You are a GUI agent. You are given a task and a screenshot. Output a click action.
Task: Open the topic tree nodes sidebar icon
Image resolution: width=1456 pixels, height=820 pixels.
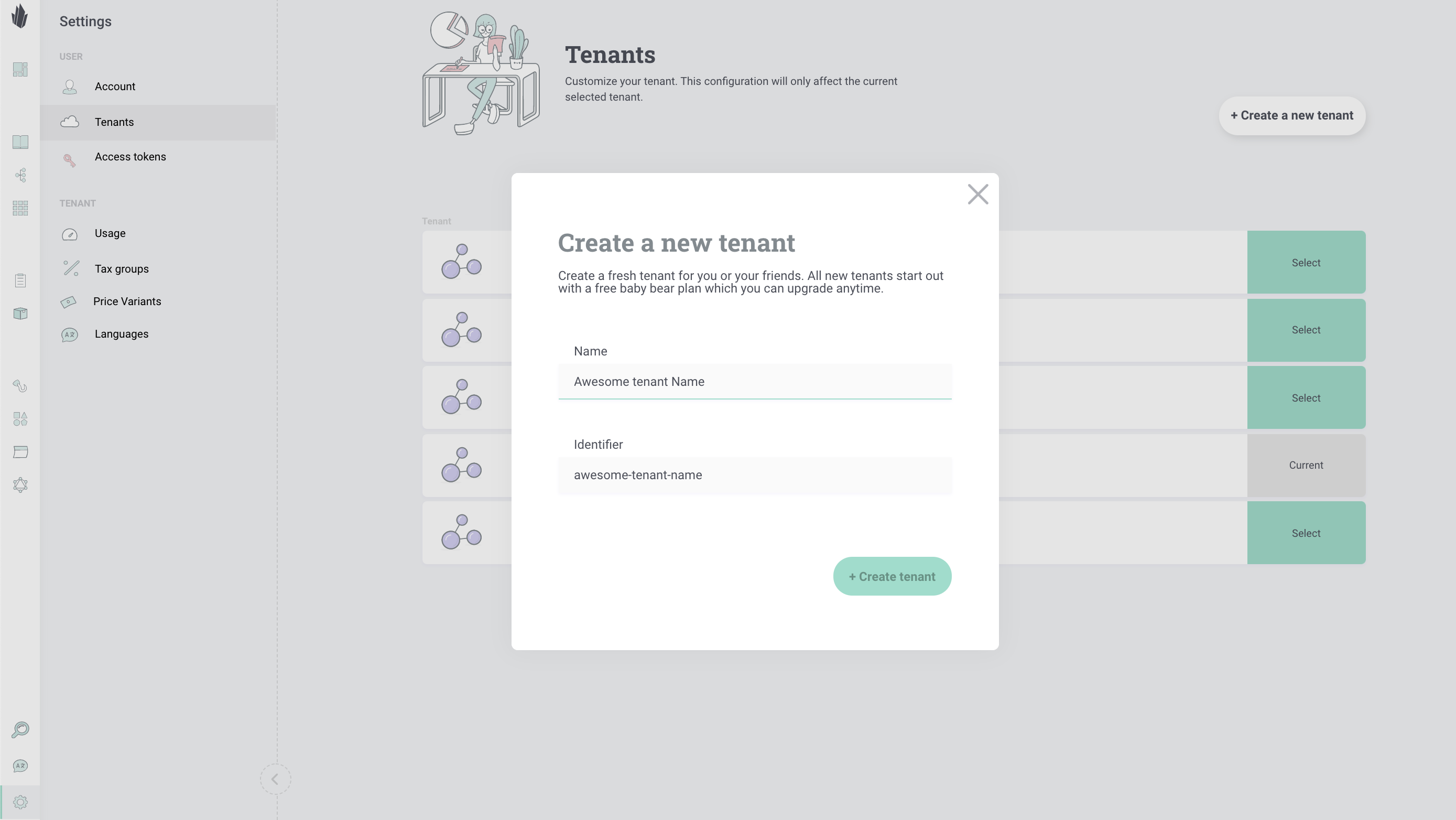tap(20, 175)
